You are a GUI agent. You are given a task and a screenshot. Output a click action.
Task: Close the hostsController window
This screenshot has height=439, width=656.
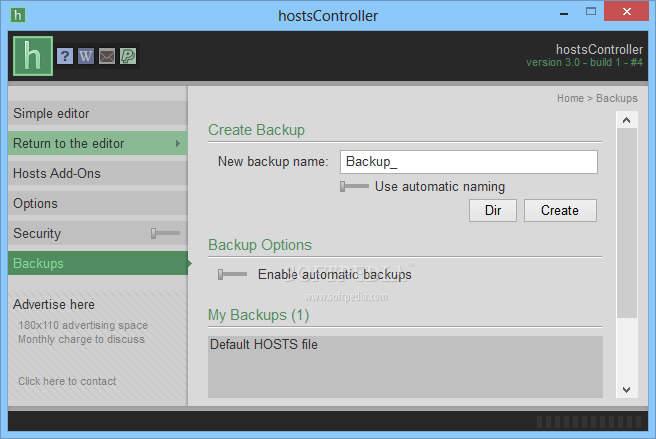tap(626, 11)
